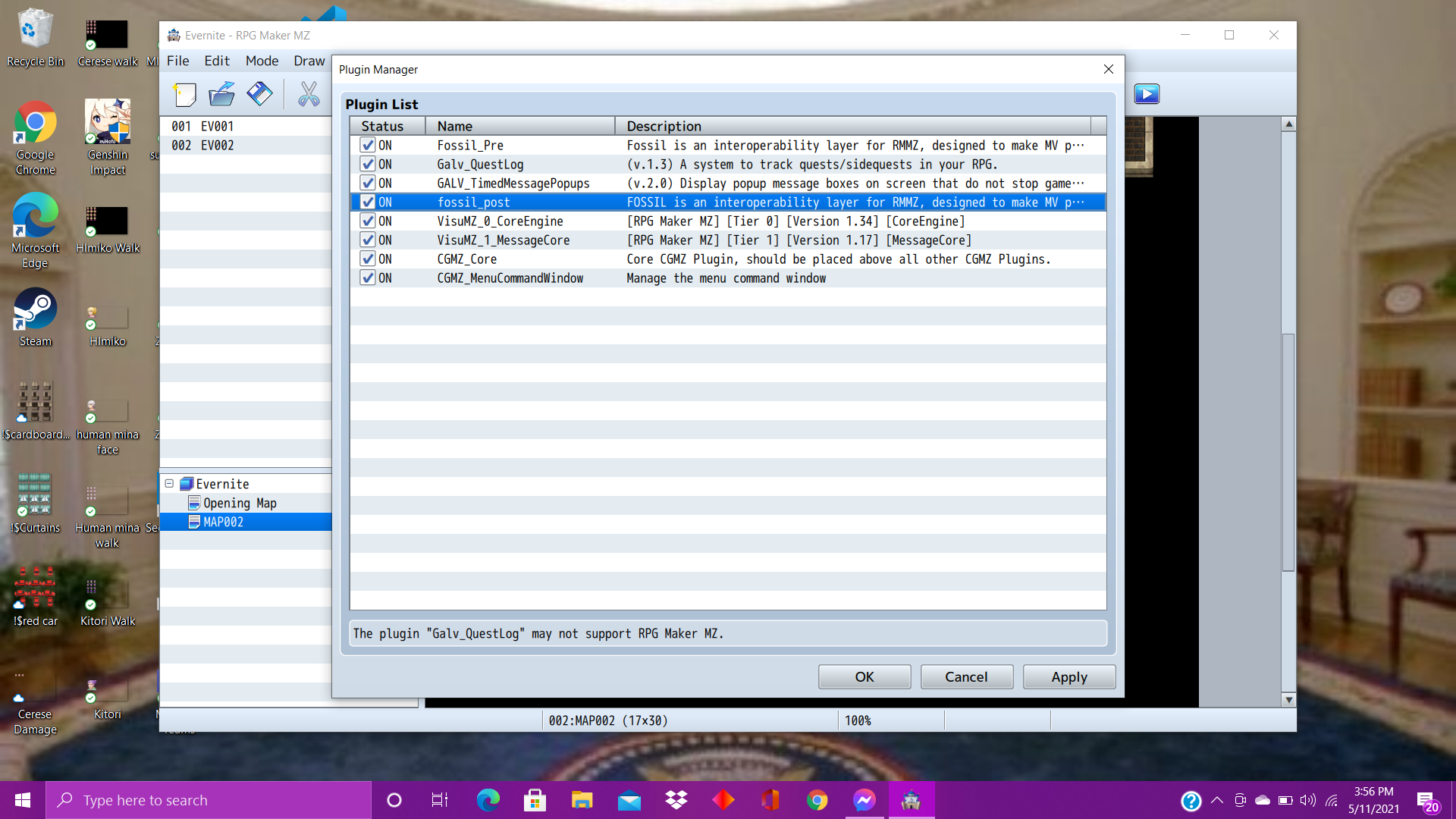Toggle the Fossil_Pre plugin checkbox

(368, 145)
